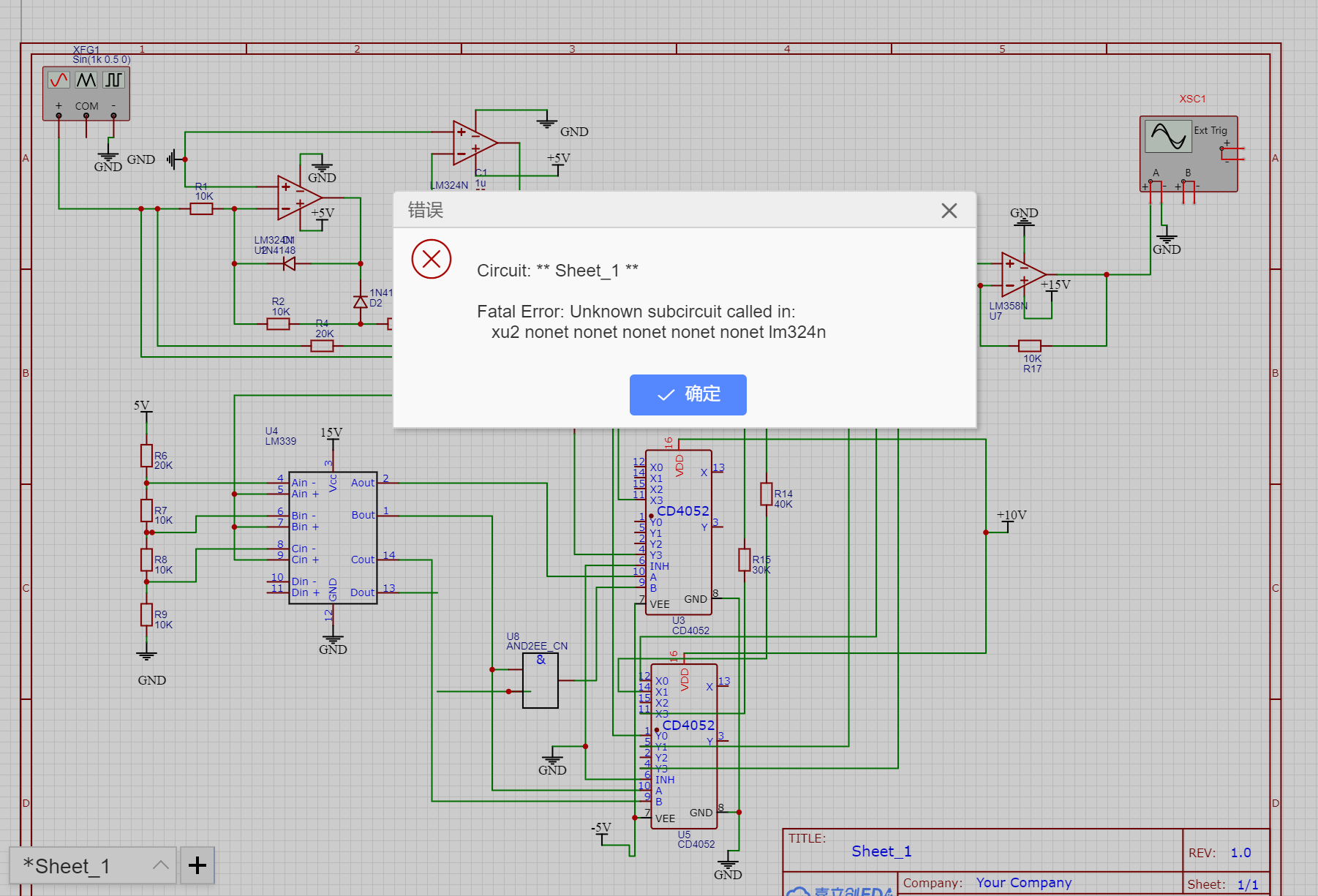The image size is (1318, 896).
Task: Expand the Sheet_1 tab chevron
Action: point(161,865)
